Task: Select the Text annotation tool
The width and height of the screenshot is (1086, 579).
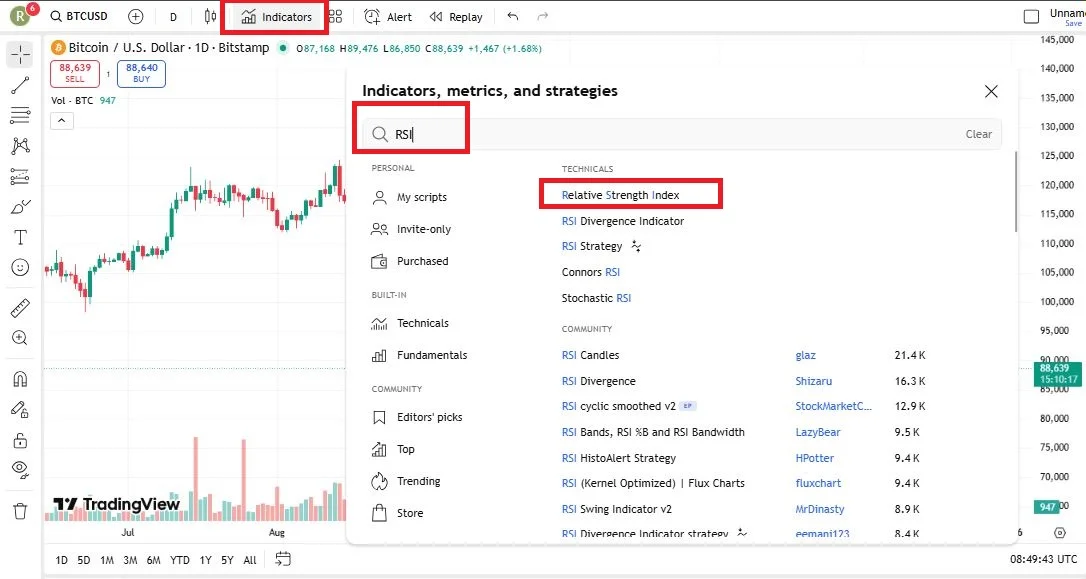Action: (x=20, y=237)
